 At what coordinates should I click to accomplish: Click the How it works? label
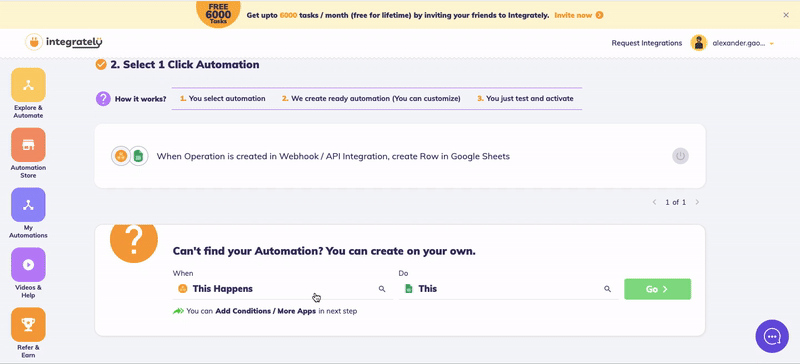[140, 99]
